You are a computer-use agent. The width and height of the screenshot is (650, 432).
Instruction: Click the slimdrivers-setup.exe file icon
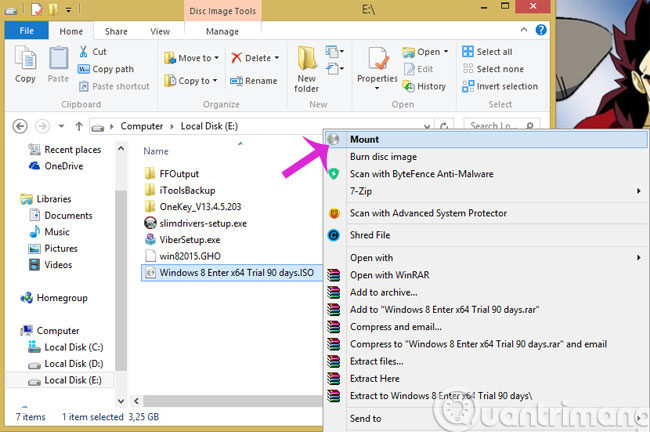150,223
